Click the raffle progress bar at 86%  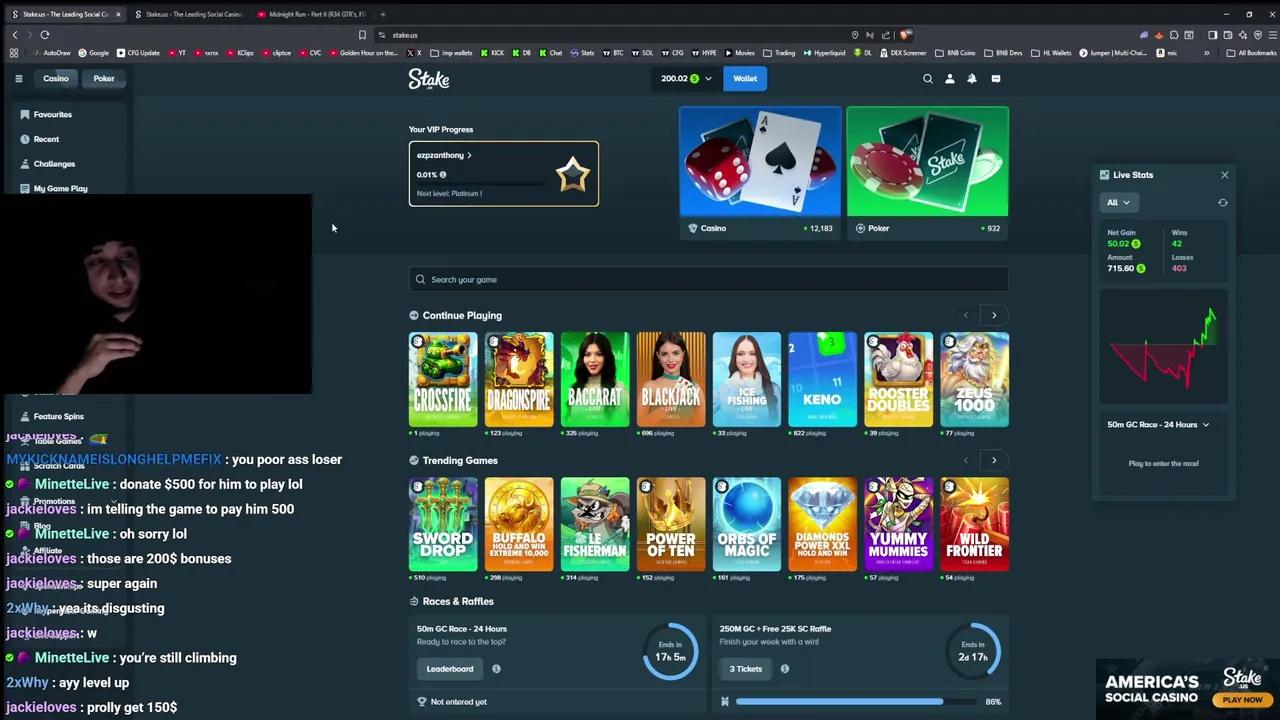[840, 701]
